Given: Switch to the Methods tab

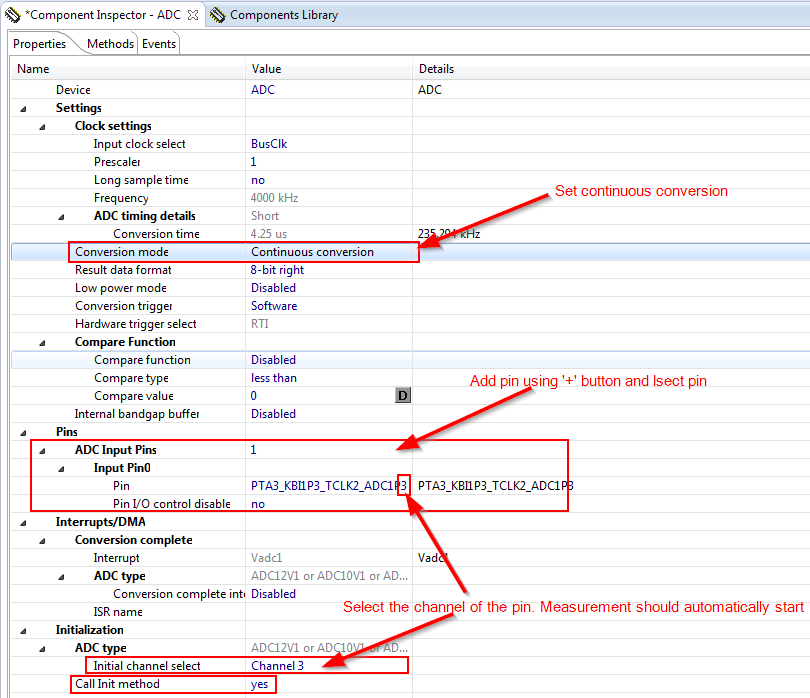Looking at the screenshot, I should click(x=110, y=44).
